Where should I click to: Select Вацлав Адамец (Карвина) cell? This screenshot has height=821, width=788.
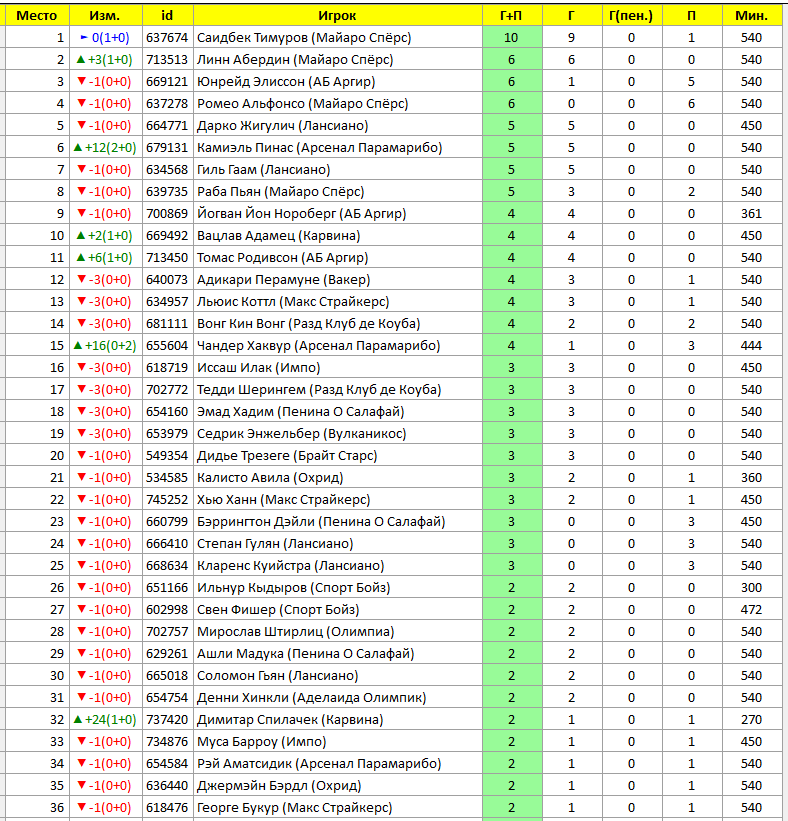[338, 236]
